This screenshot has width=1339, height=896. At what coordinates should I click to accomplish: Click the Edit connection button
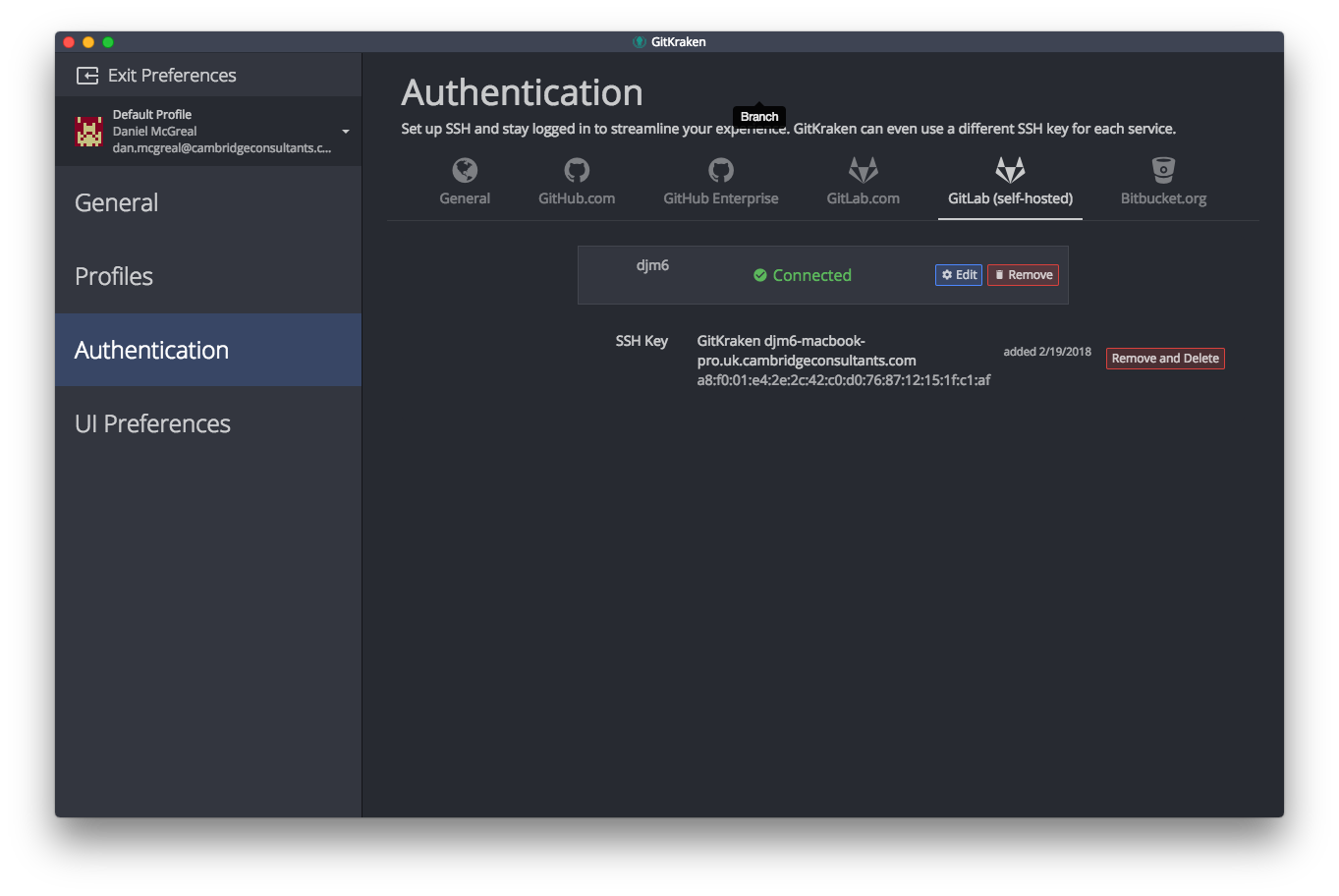click(x=959, y=275)
